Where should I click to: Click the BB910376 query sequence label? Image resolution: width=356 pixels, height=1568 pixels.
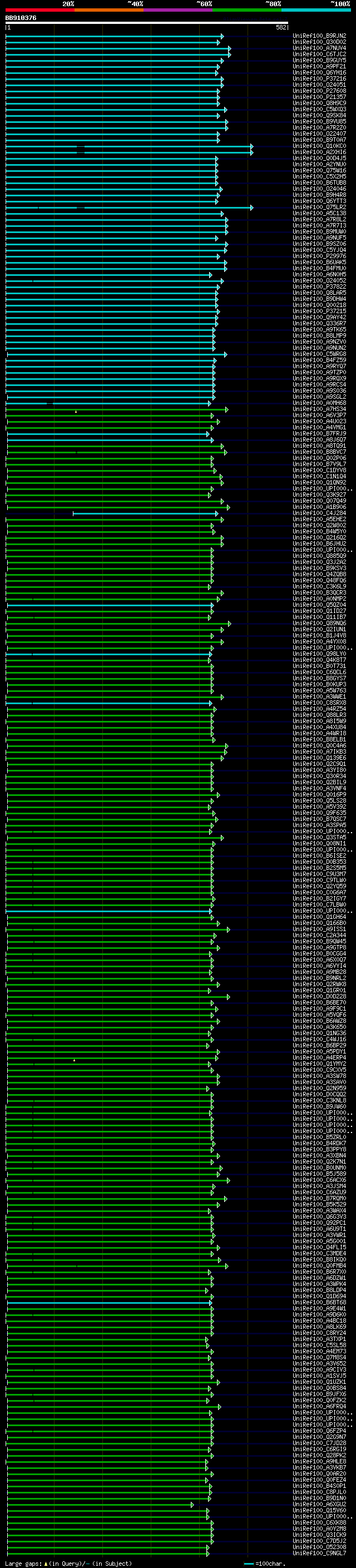click(x=21, y=18)
